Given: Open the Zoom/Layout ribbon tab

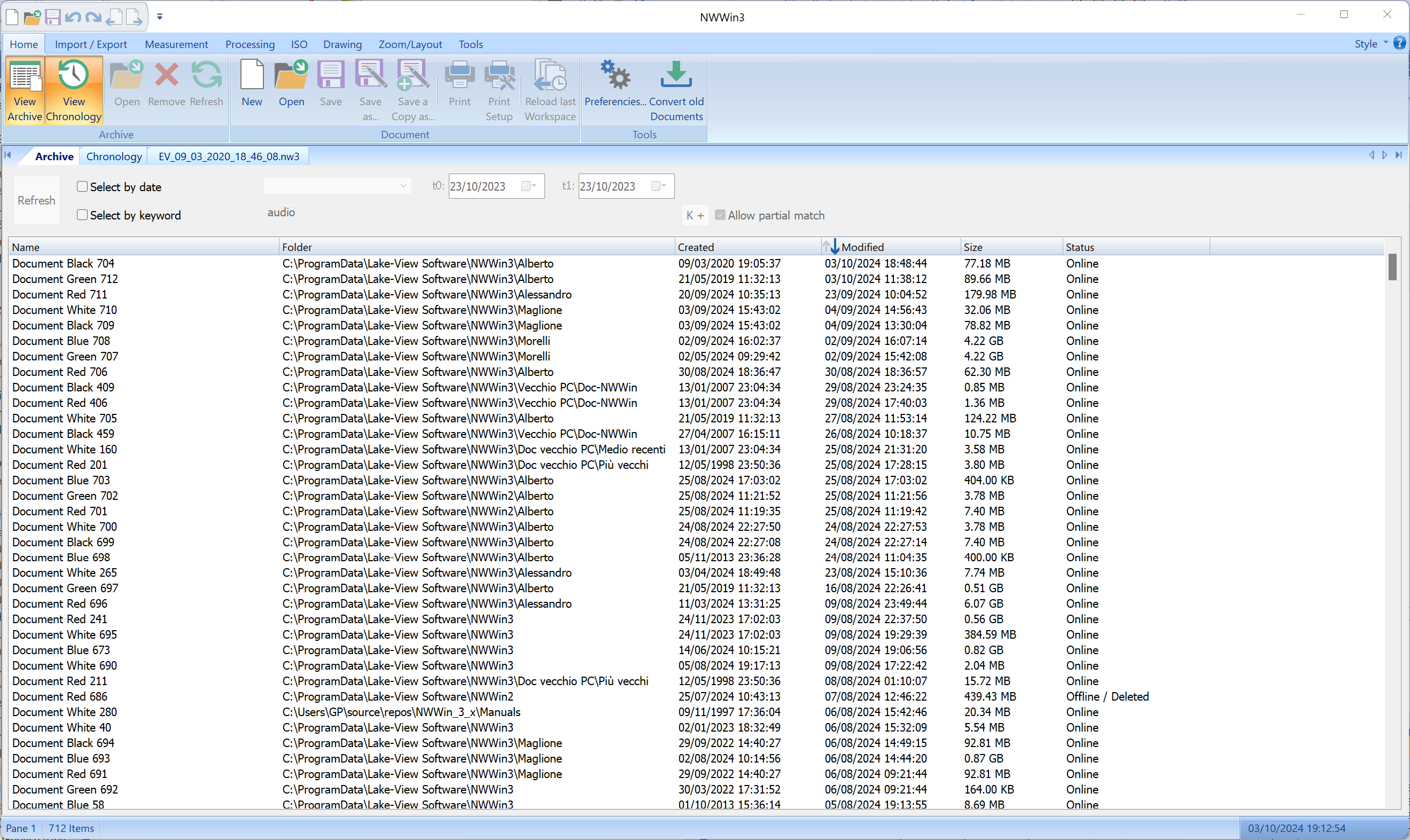Looking at the screenshot, I should pos(410,44).
